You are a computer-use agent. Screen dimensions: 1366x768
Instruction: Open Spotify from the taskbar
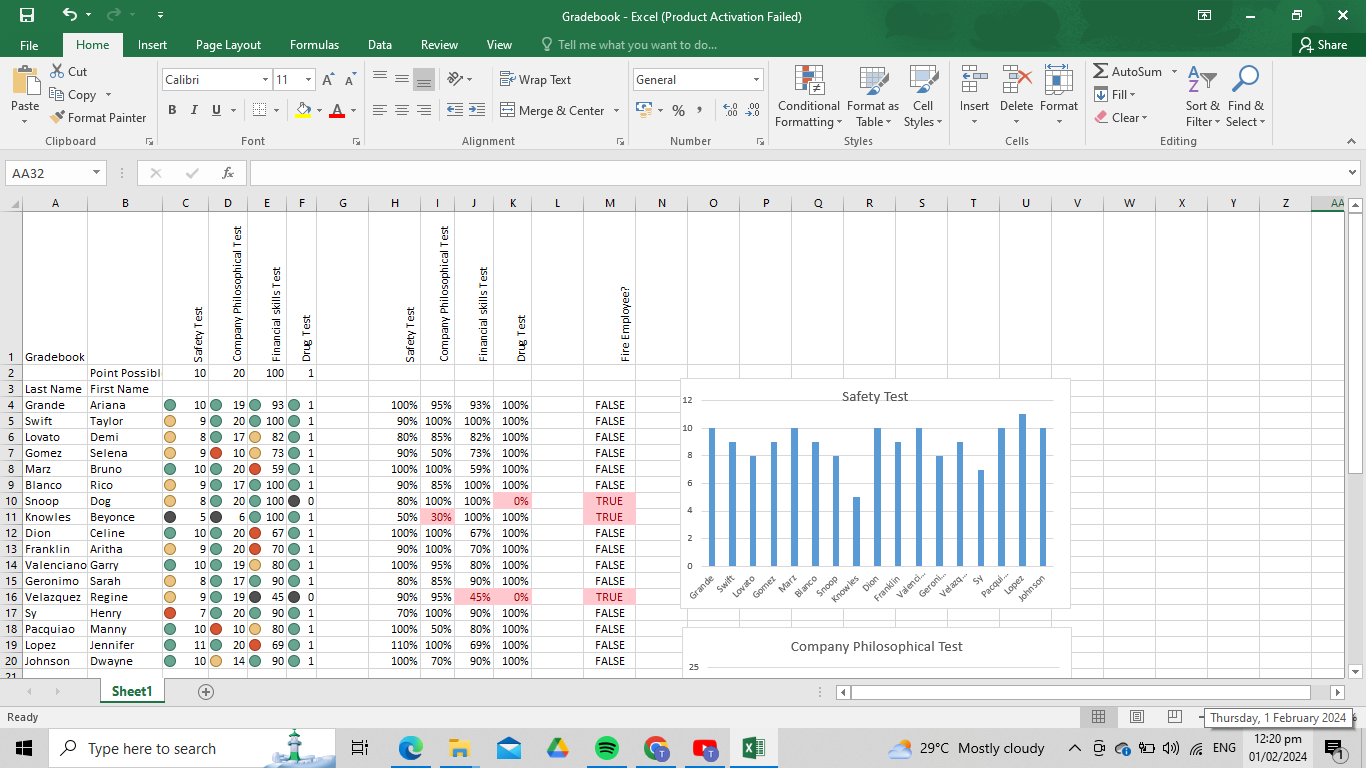point(607,748)
